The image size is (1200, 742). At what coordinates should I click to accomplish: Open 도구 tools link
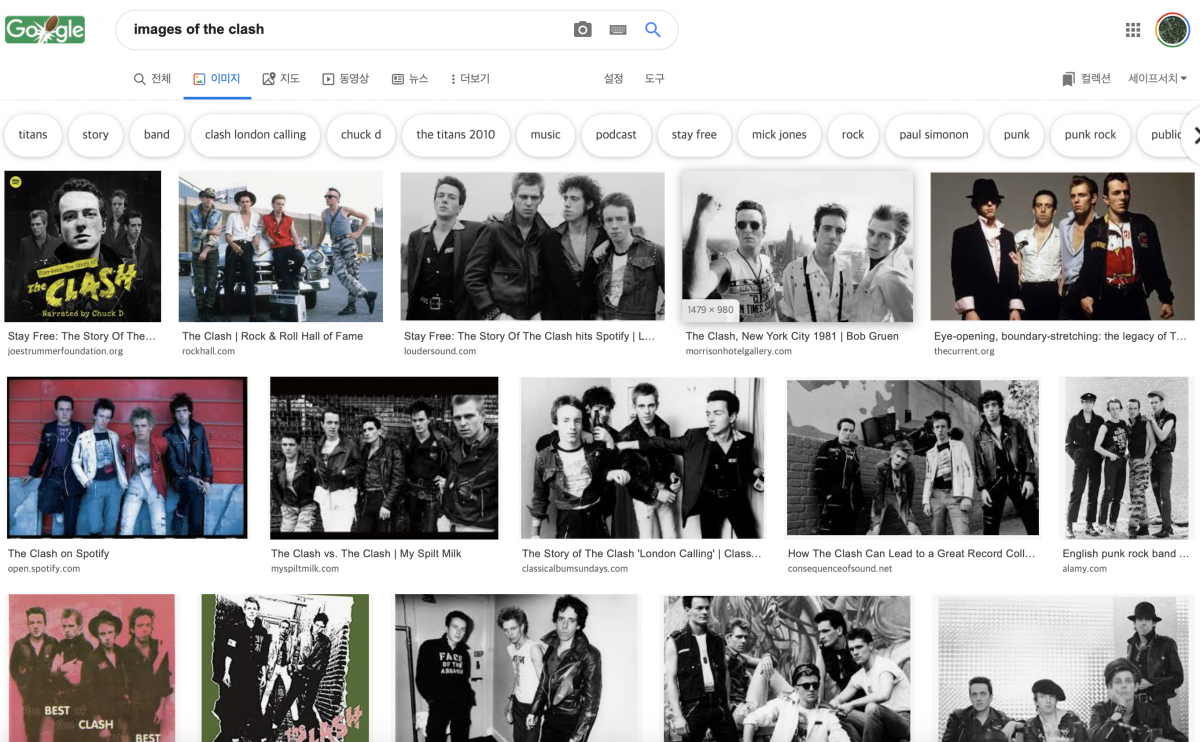[x=654, y=79]
